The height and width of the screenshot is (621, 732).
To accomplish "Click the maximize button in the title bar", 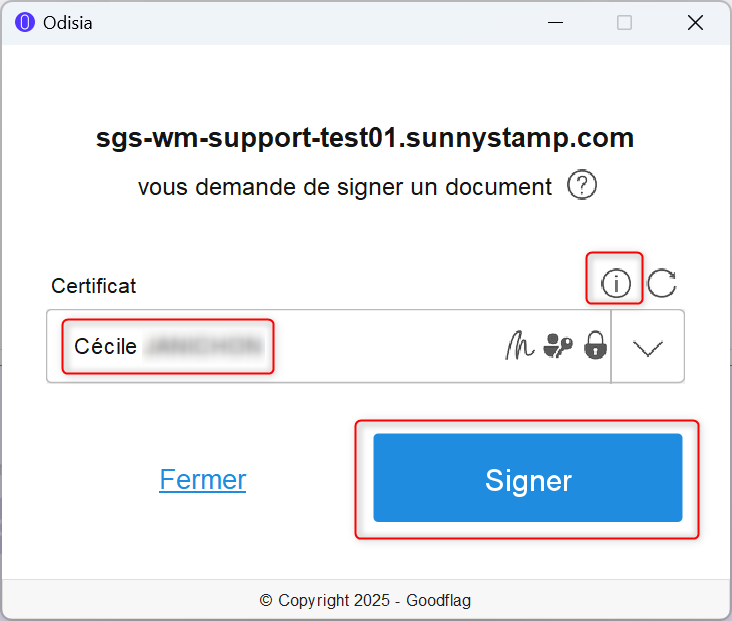I will (624, 22).
